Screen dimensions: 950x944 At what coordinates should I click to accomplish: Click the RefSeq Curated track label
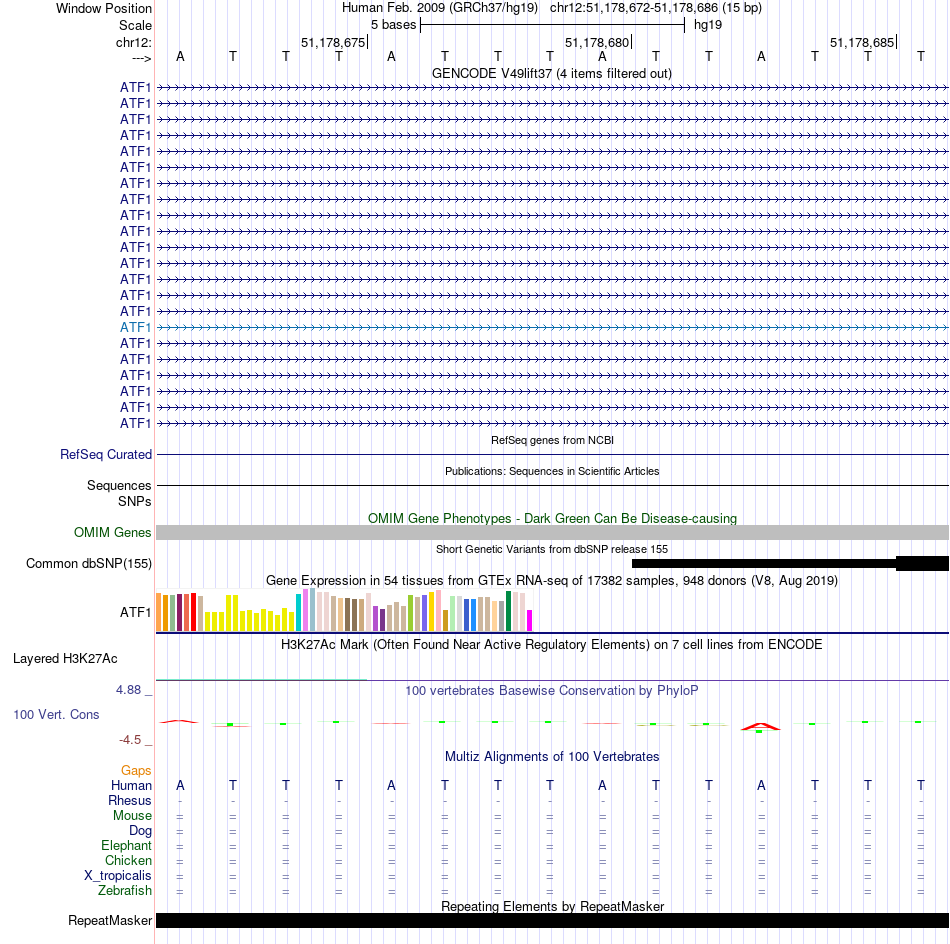[x=105, y=454]
